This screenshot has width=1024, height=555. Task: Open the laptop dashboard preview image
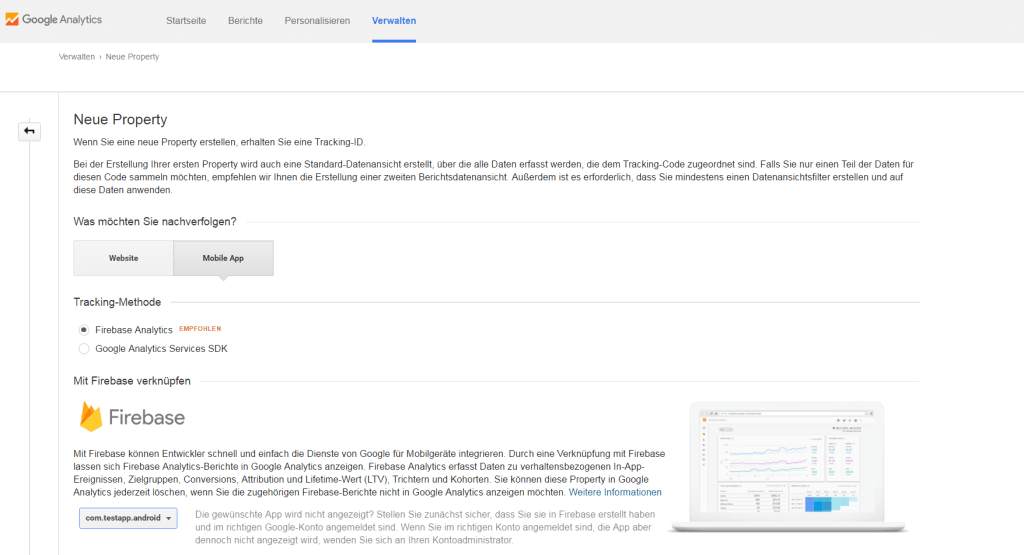789,465
